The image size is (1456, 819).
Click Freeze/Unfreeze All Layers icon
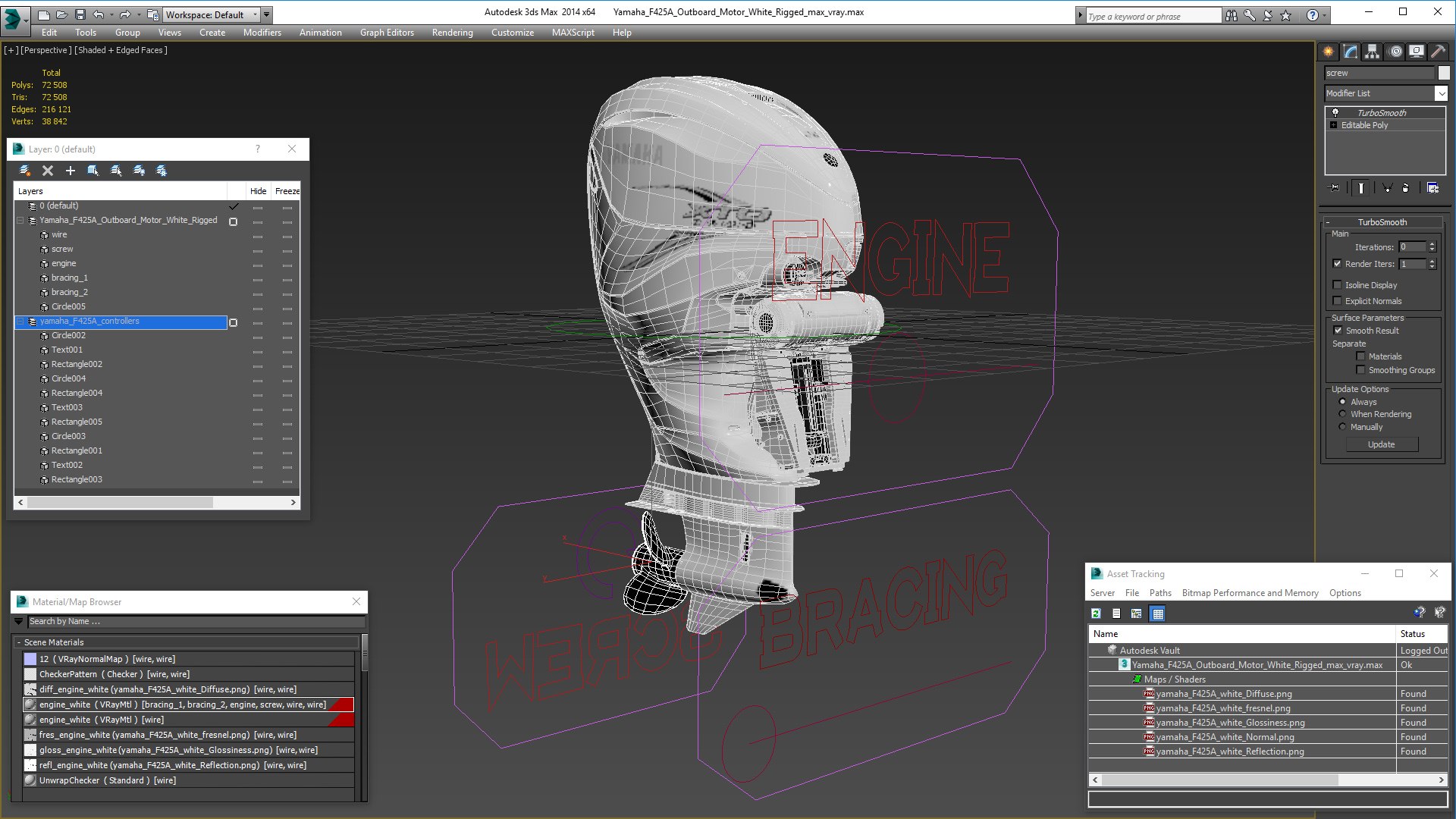click(162, 171)
